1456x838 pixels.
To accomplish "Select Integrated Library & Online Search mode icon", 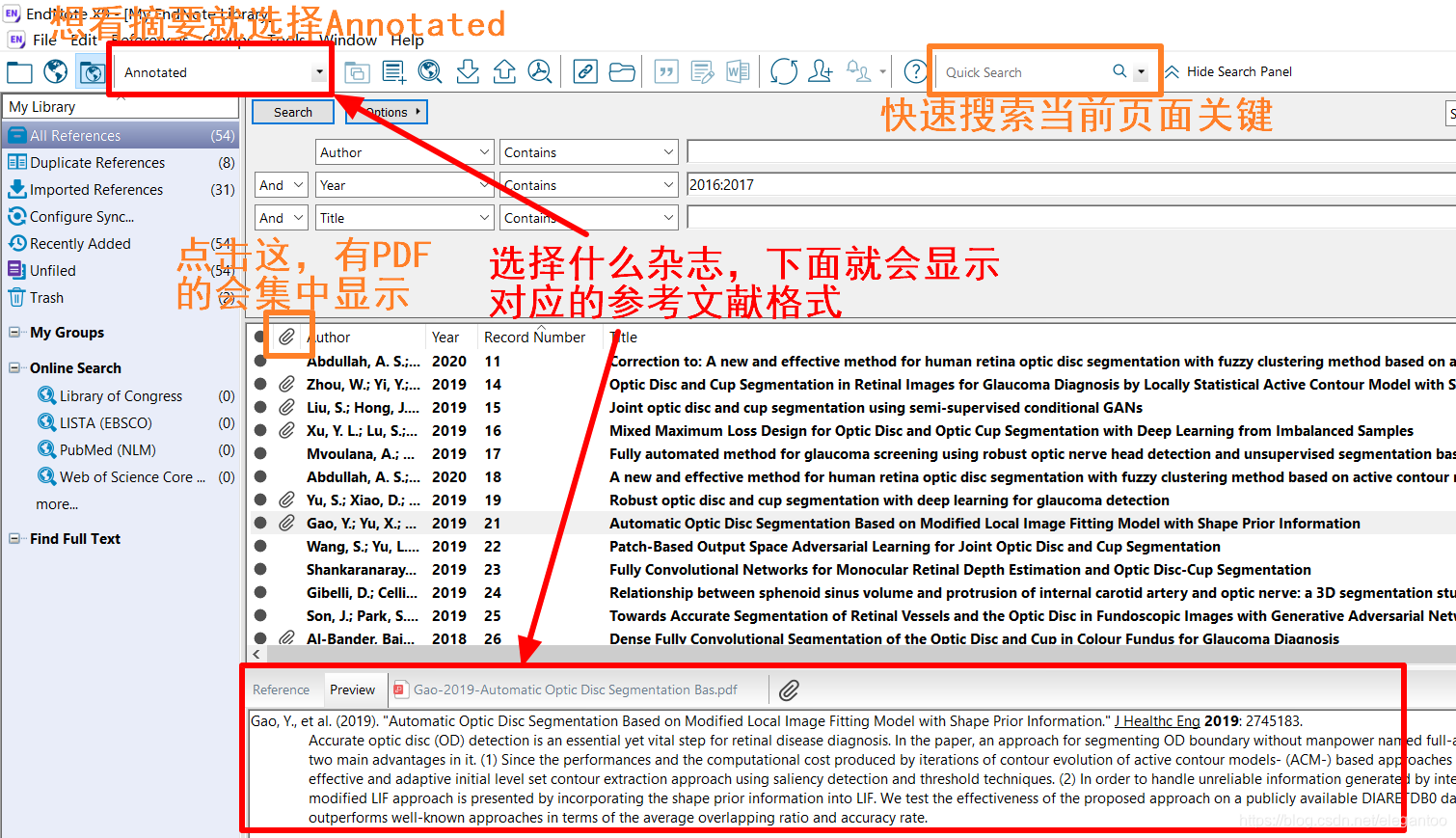I will [x=92, y=72].
